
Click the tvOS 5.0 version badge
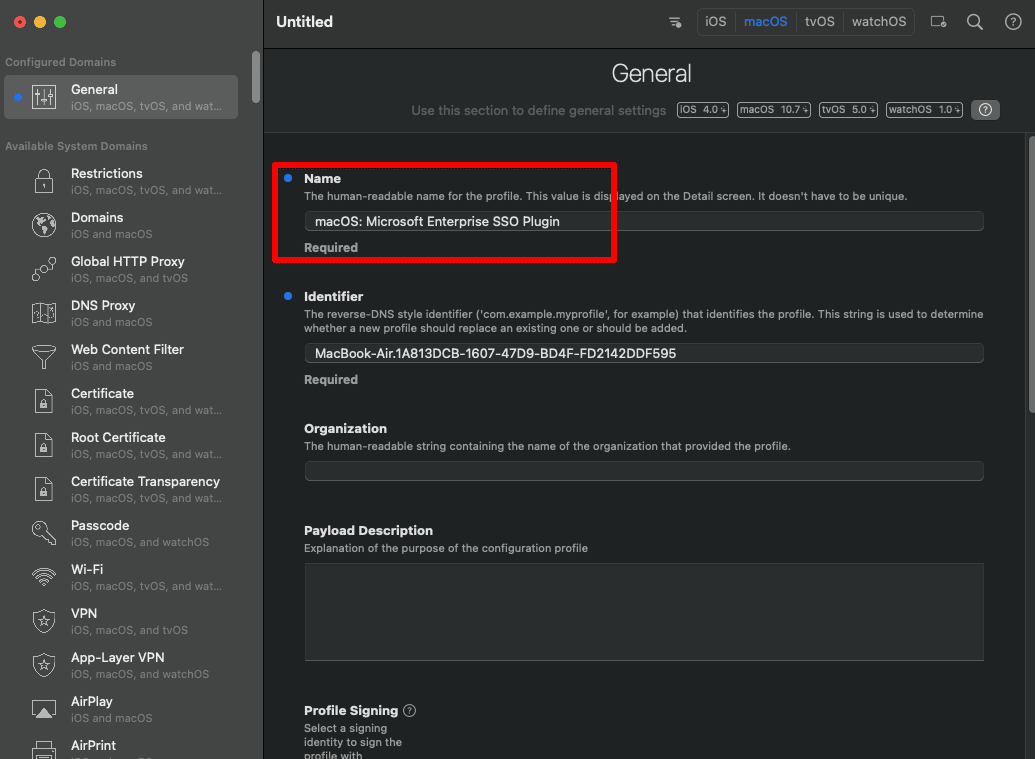(x=848, y=110)
